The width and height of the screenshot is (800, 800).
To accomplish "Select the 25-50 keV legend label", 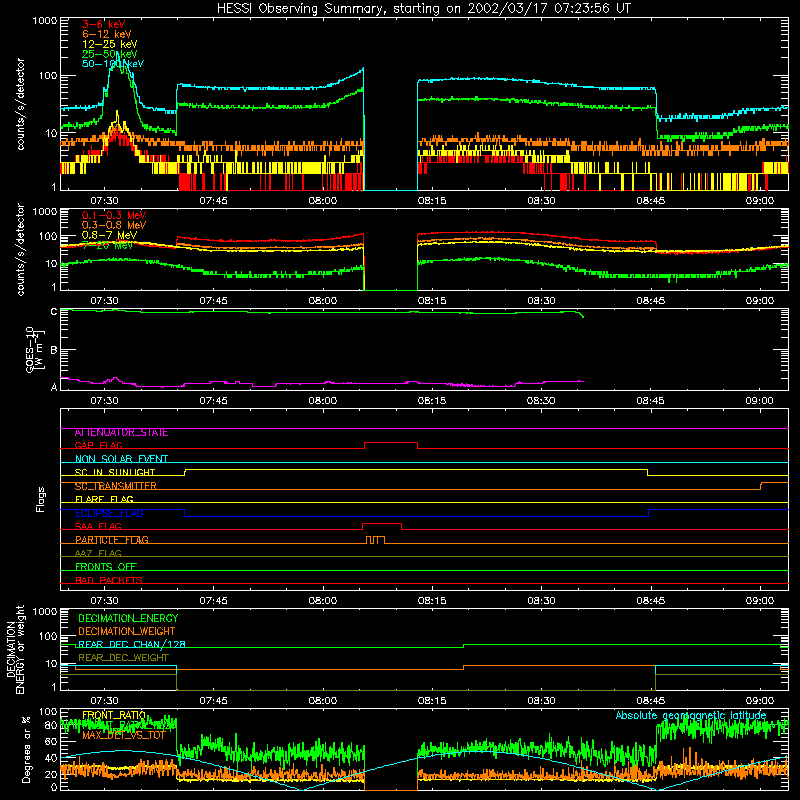I will [109, 54].
